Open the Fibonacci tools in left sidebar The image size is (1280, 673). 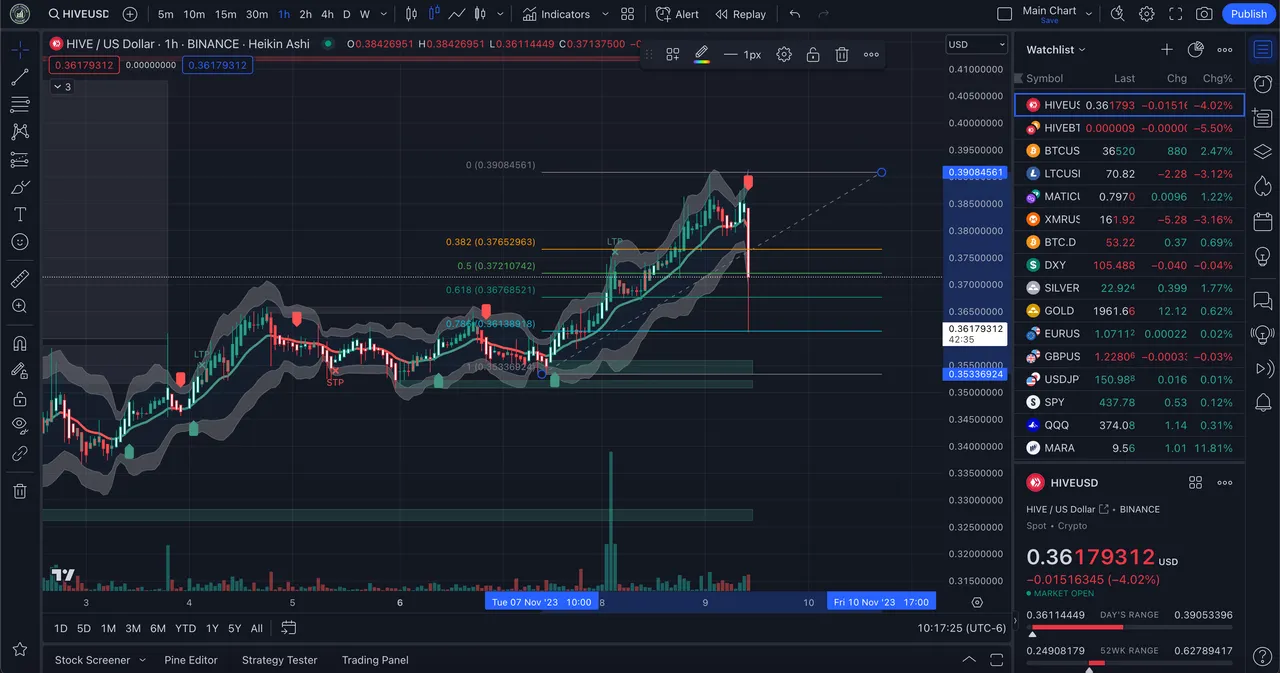[19, 104]
